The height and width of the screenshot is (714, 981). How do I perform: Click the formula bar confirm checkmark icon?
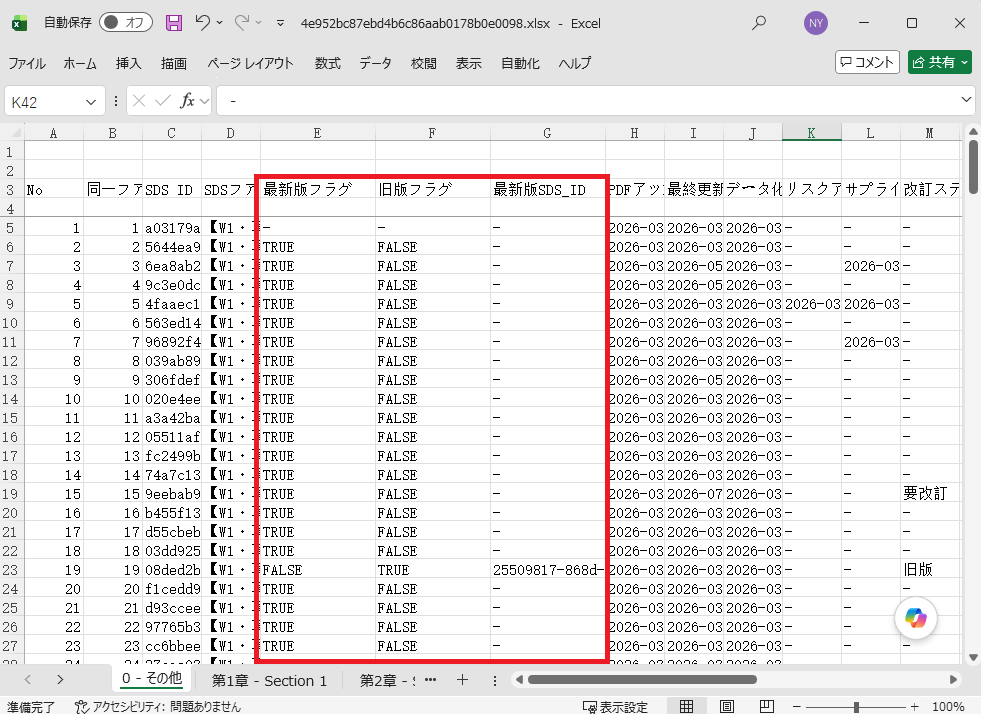163,101
